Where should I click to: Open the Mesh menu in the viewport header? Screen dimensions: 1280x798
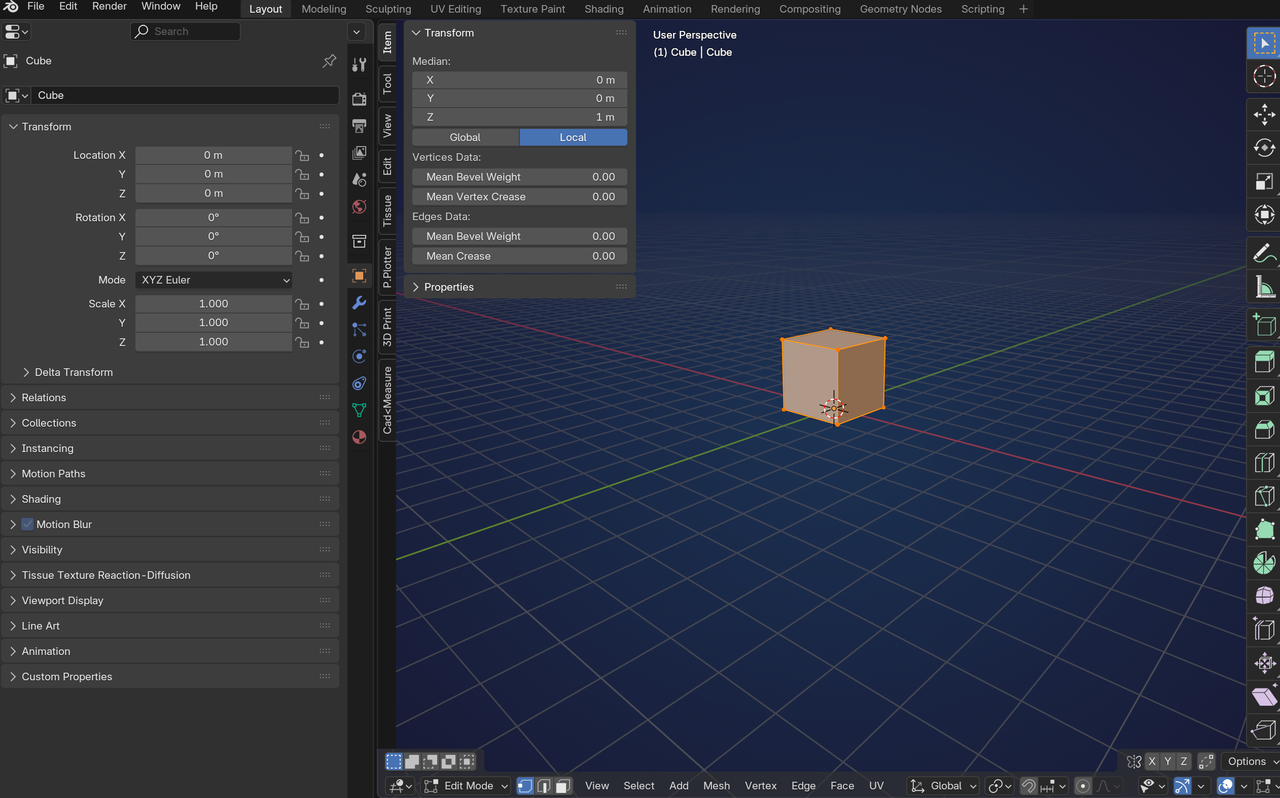coord(716,786)
